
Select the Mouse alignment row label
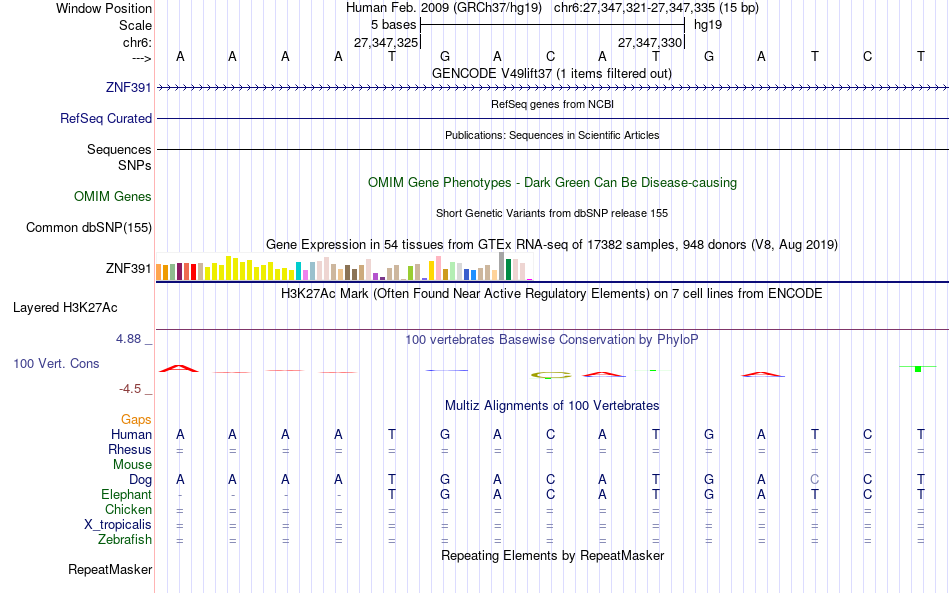coord(132,465)
